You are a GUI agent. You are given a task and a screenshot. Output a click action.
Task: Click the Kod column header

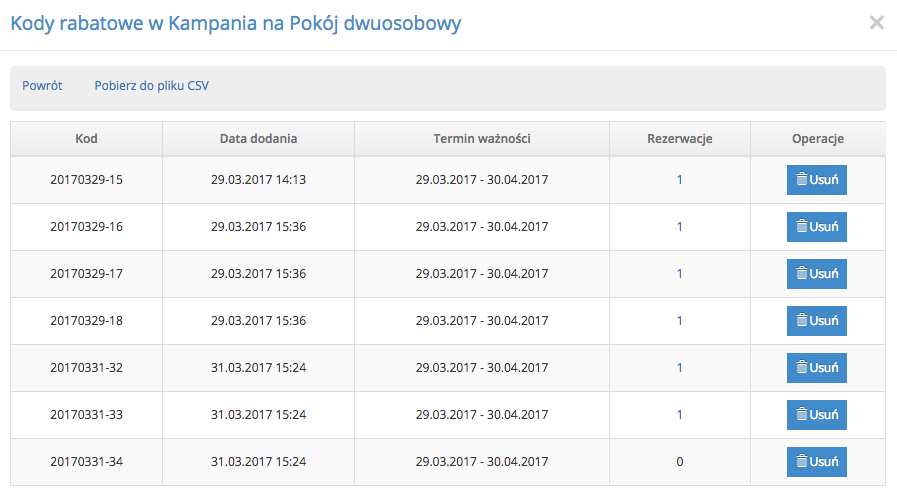point(86,138)
